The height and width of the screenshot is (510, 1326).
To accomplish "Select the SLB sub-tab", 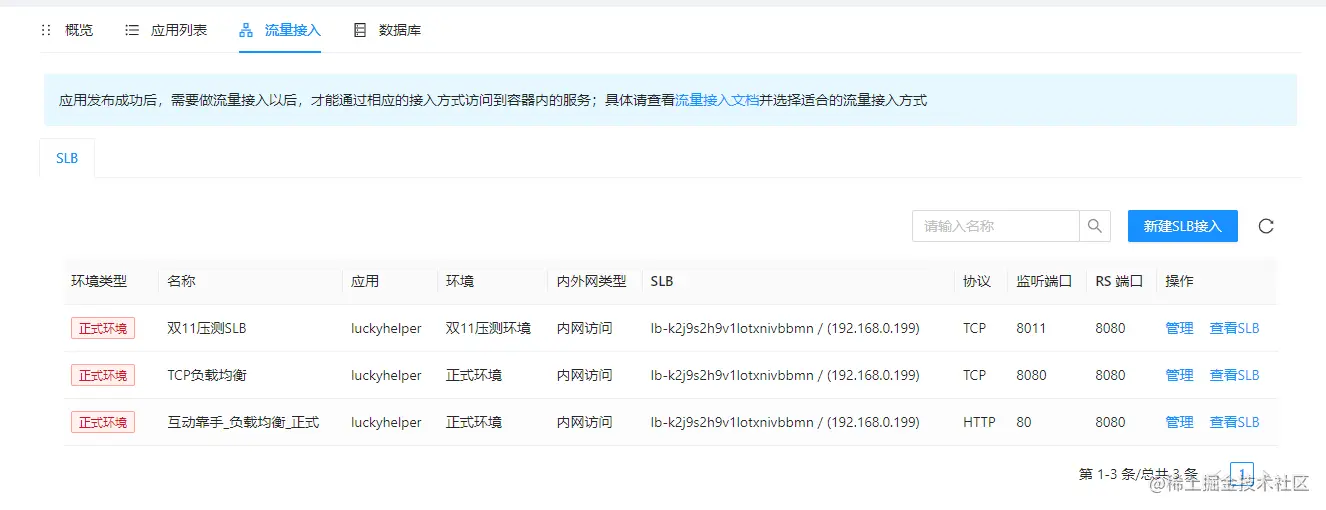I will coord(67,158).
